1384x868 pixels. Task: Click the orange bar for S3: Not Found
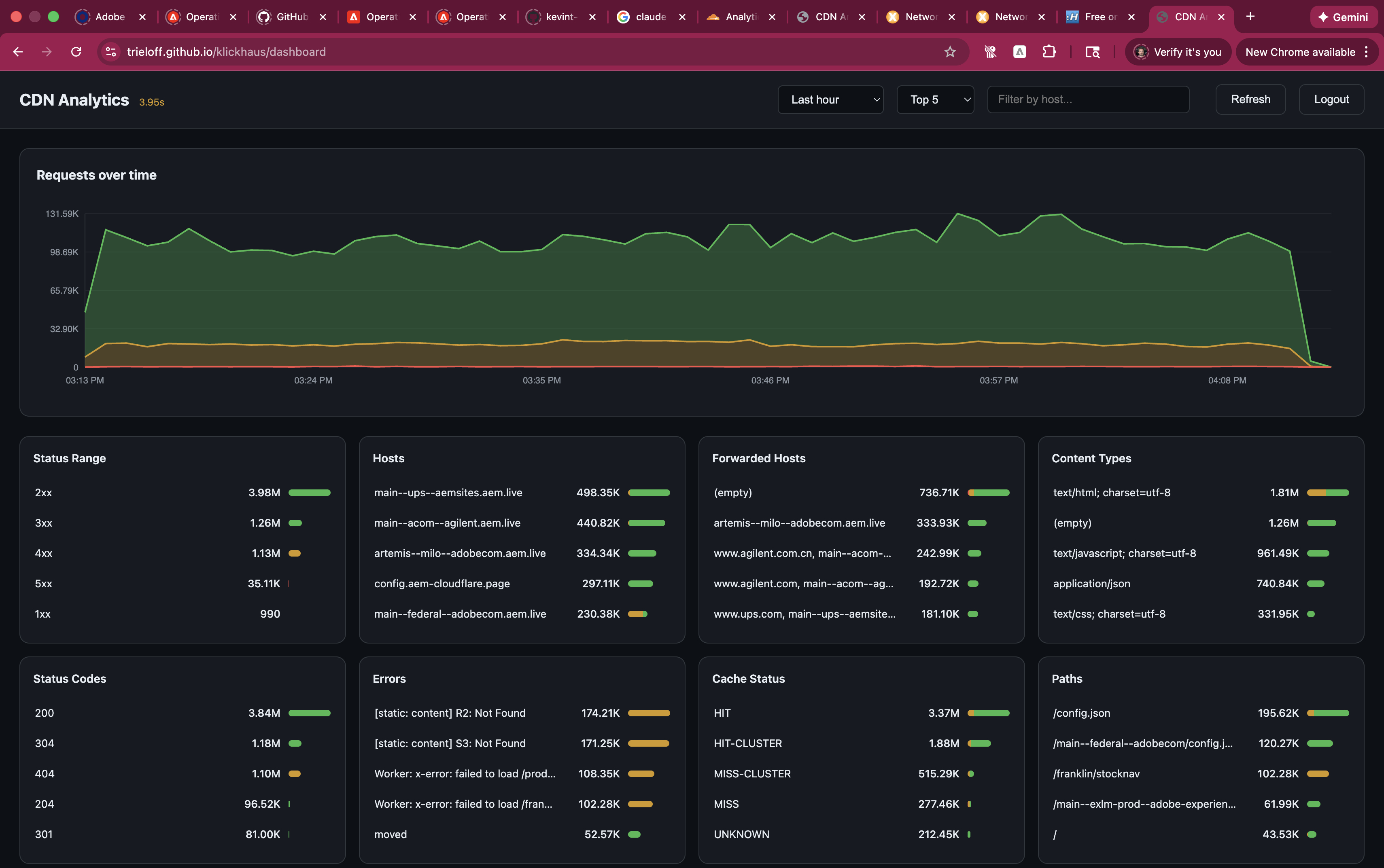click(648, 743)
